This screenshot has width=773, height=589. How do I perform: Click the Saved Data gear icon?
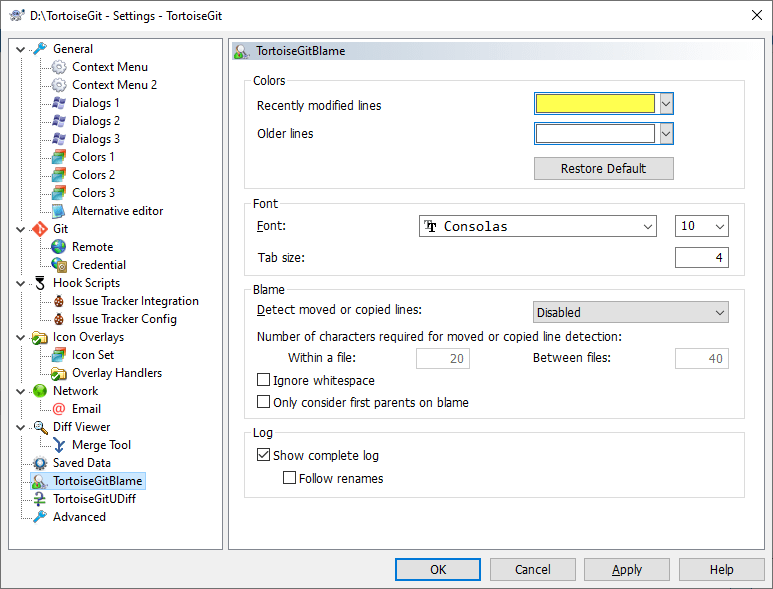(40, 463)
